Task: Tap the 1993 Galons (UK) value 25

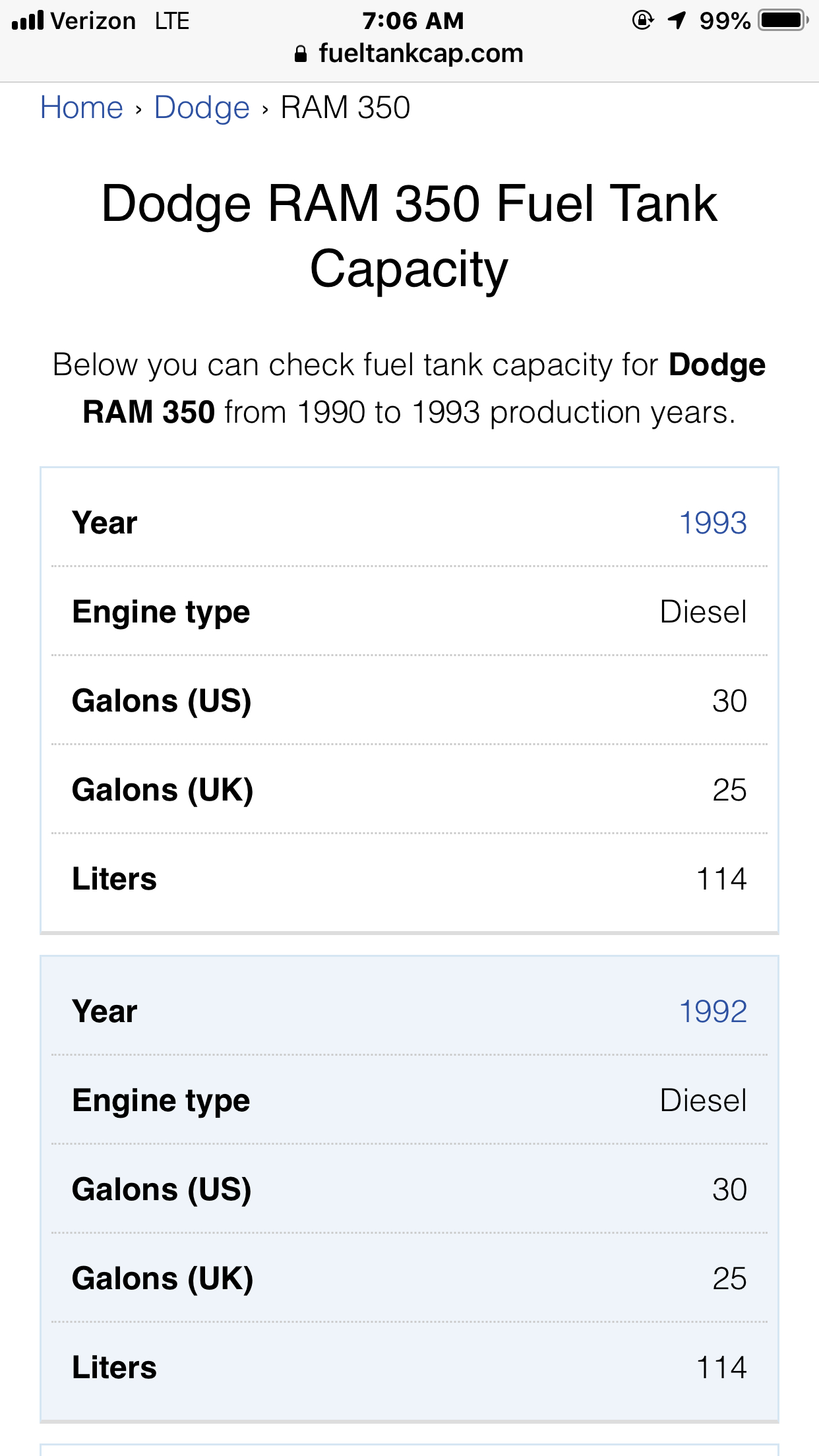Action: pos(729,790)
